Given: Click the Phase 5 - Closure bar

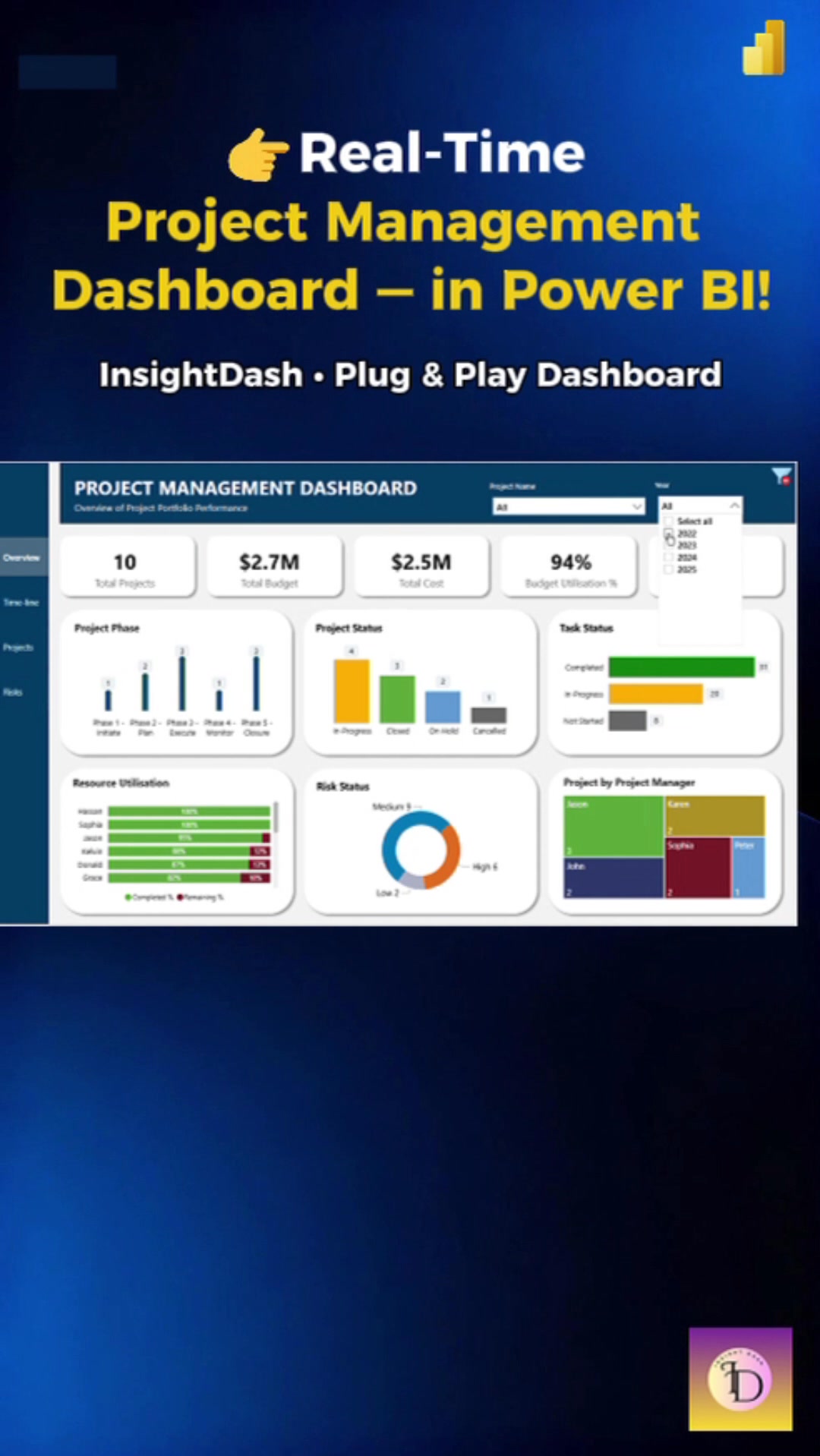Looking at the screenshot, I should pos(256,684).
